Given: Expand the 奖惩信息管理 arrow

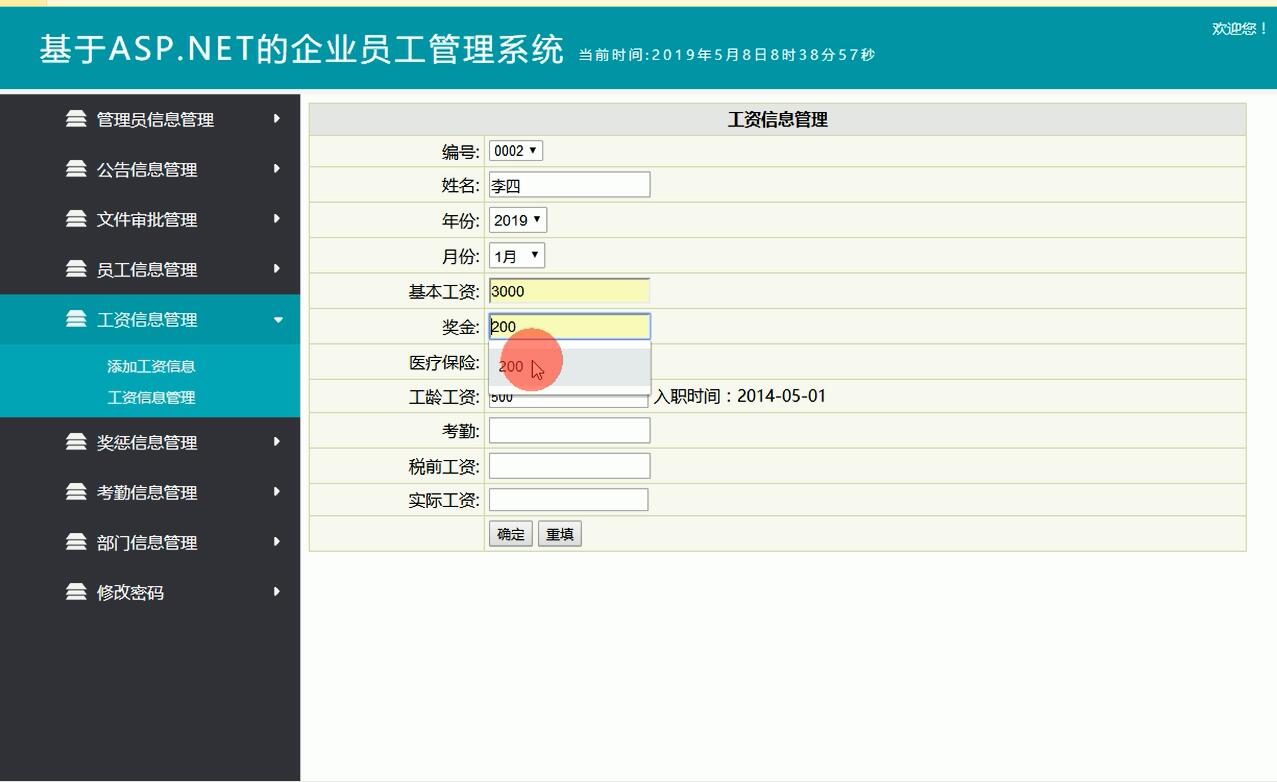Looking at the screenshot, I should tap(277, 442).
